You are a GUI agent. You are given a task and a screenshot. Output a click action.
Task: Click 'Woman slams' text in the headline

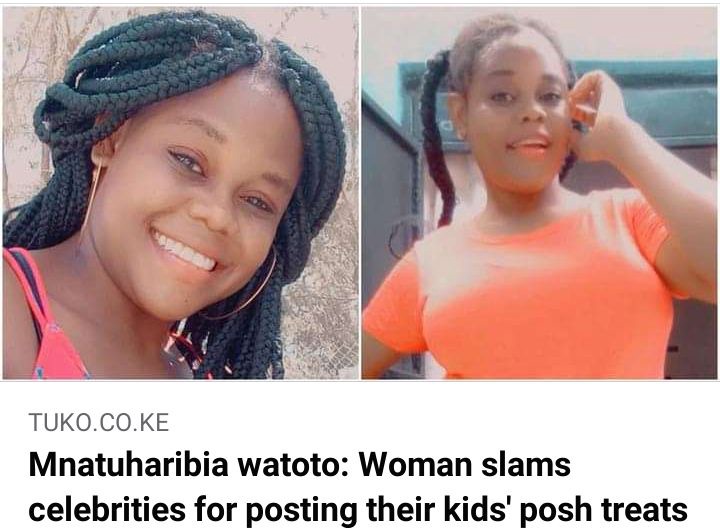(x=464, y=465)
